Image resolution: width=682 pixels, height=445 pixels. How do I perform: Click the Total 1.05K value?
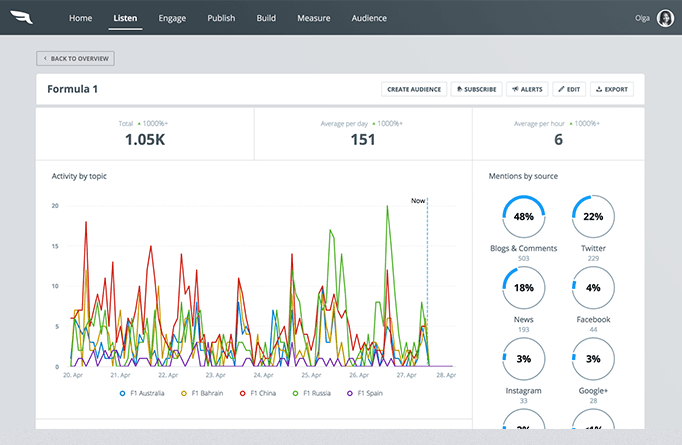(x=145, y=140)
